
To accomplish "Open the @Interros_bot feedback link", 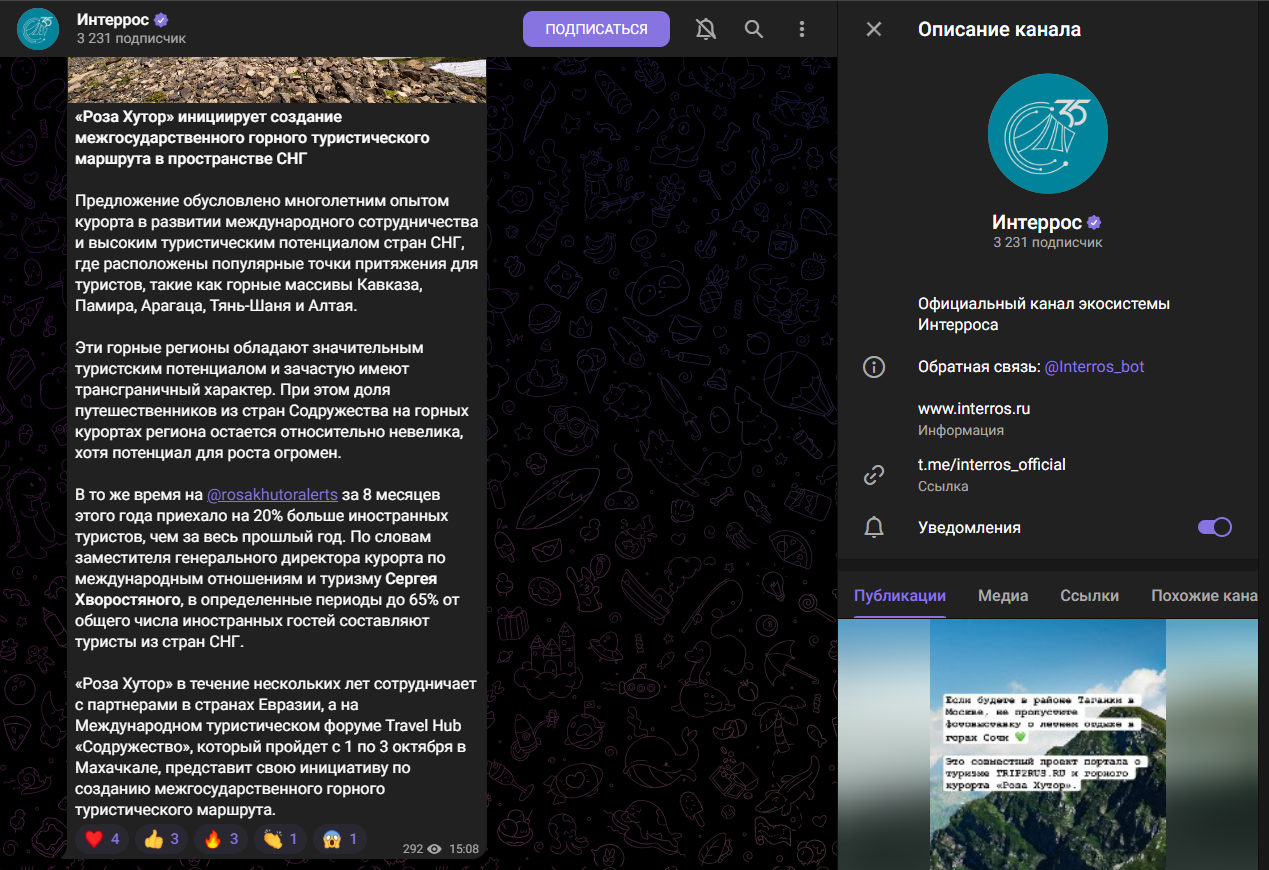I will [1094, 367].
